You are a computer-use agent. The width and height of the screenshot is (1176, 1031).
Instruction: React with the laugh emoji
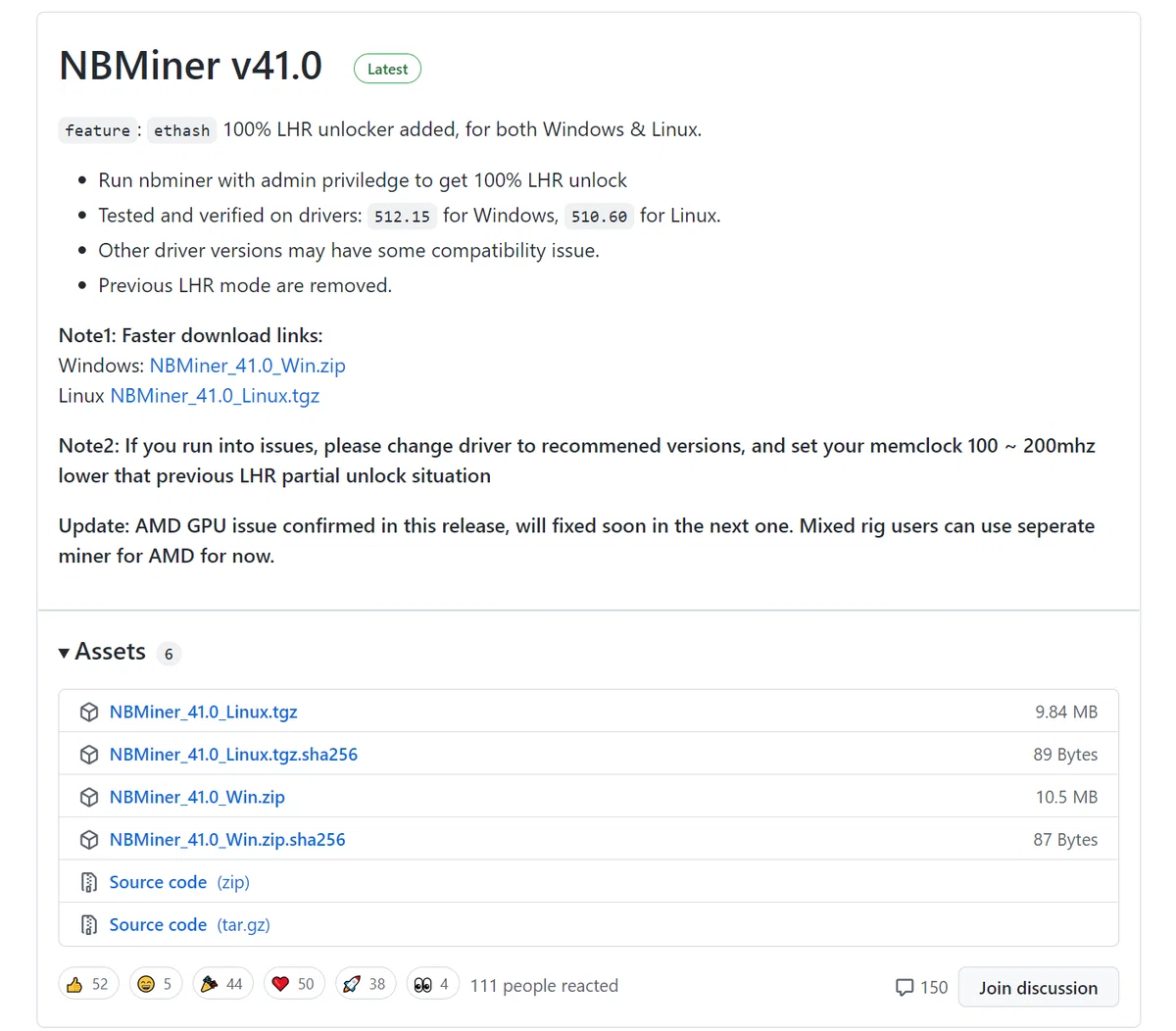[x=156, y=984]
